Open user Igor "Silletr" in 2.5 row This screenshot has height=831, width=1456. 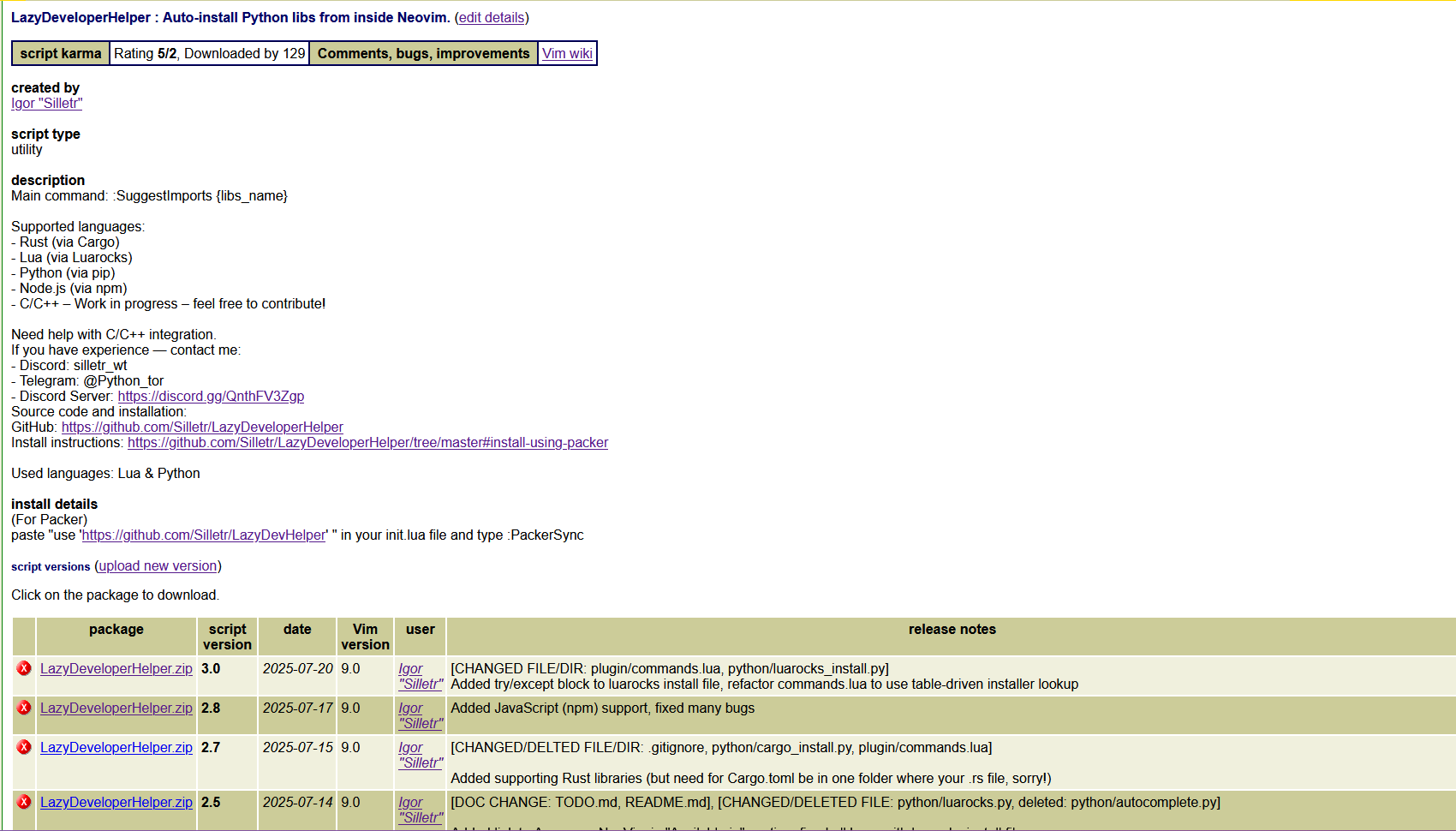421,810
